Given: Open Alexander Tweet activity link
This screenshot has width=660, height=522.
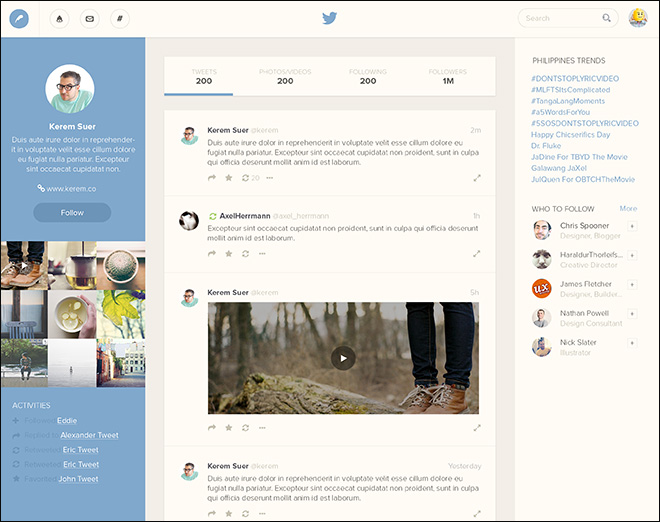Looking at the screenshot, I should click(89, 435).
